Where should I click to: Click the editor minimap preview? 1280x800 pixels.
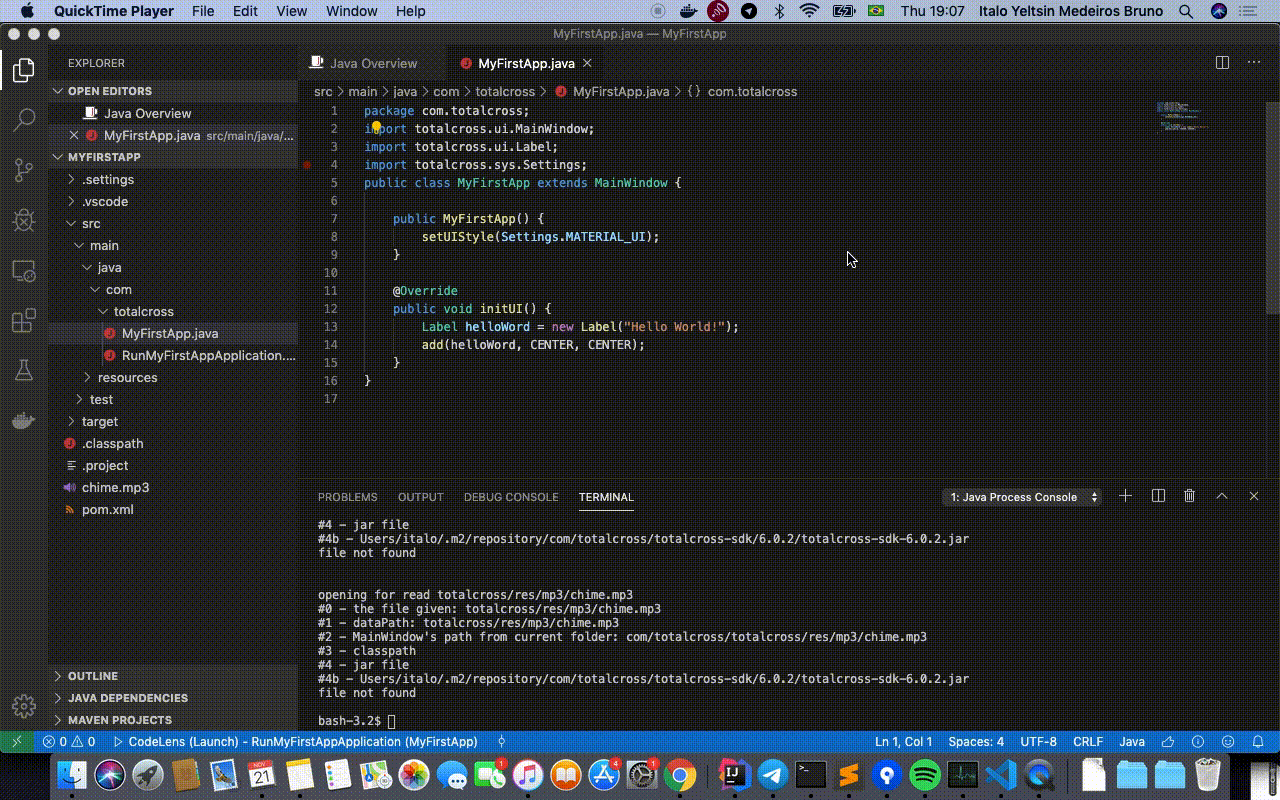tap(1183, 117)
